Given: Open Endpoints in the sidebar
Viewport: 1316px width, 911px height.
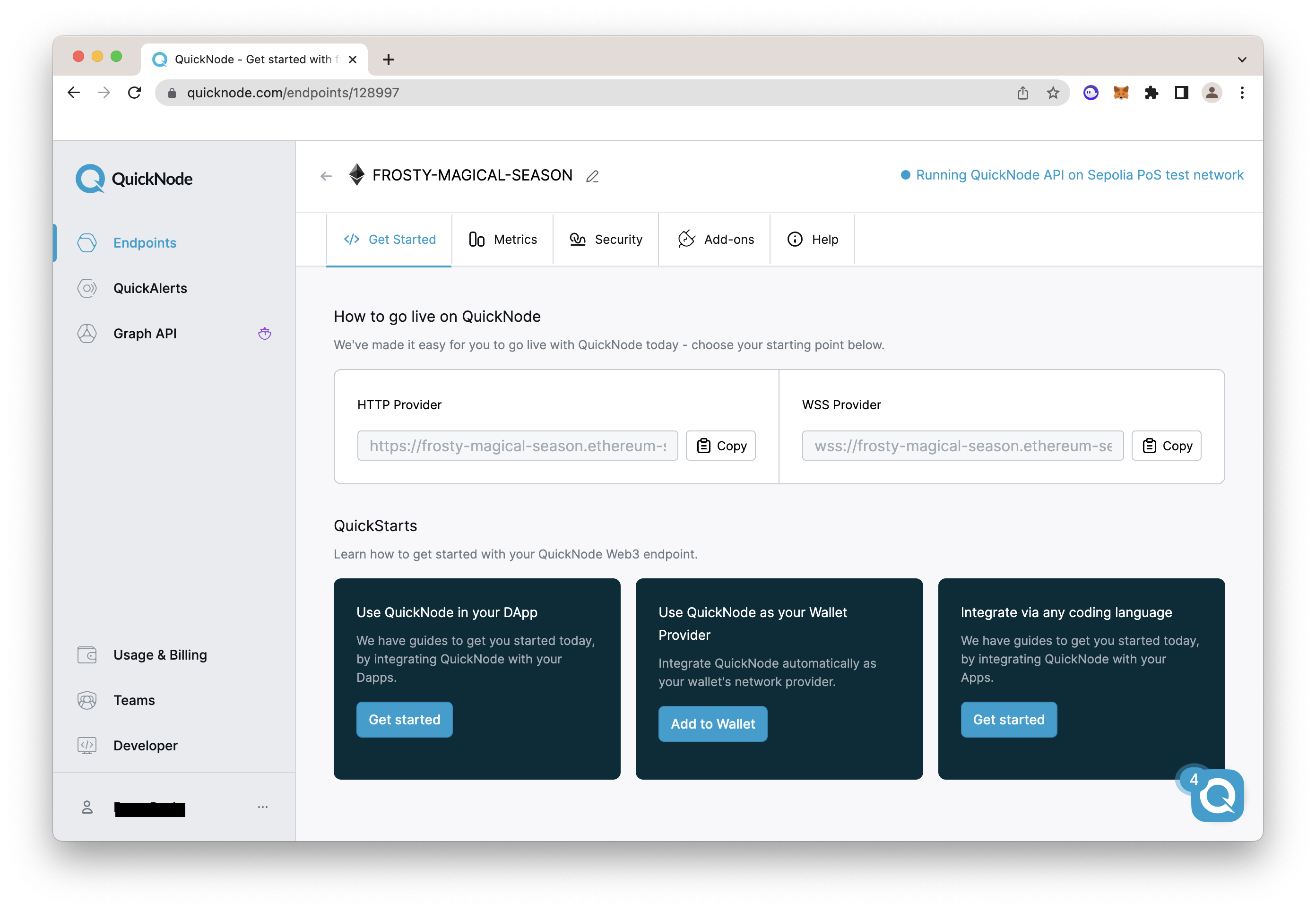Looking at the screenshot, I should point(145,242).
